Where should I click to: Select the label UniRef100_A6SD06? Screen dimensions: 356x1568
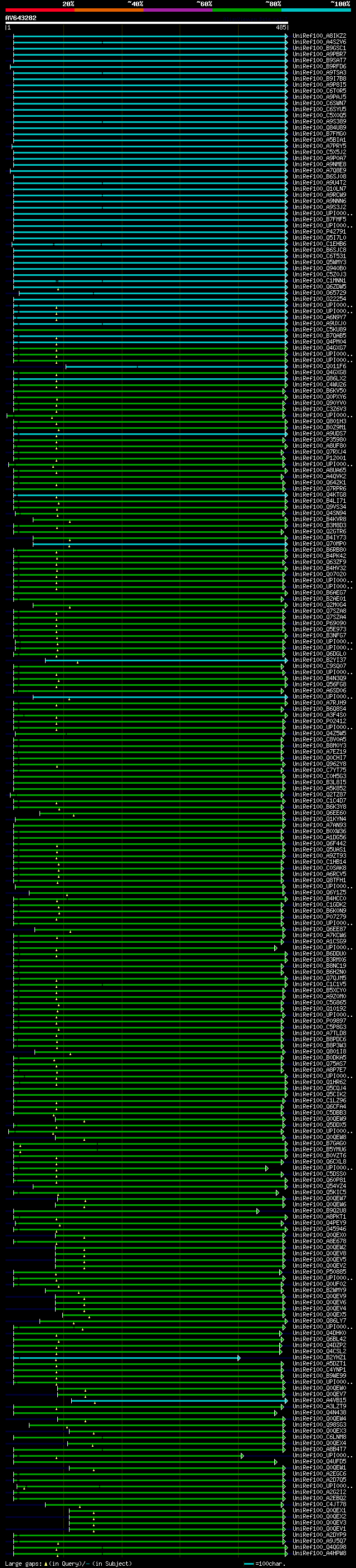click(319, 691)
